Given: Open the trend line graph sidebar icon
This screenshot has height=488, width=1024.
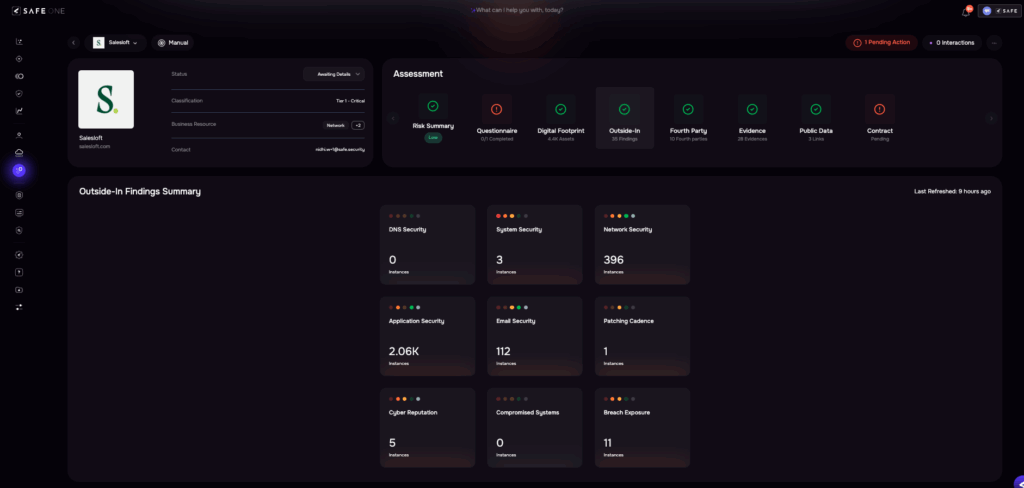Looking at the screenshot, I should 19,111.
